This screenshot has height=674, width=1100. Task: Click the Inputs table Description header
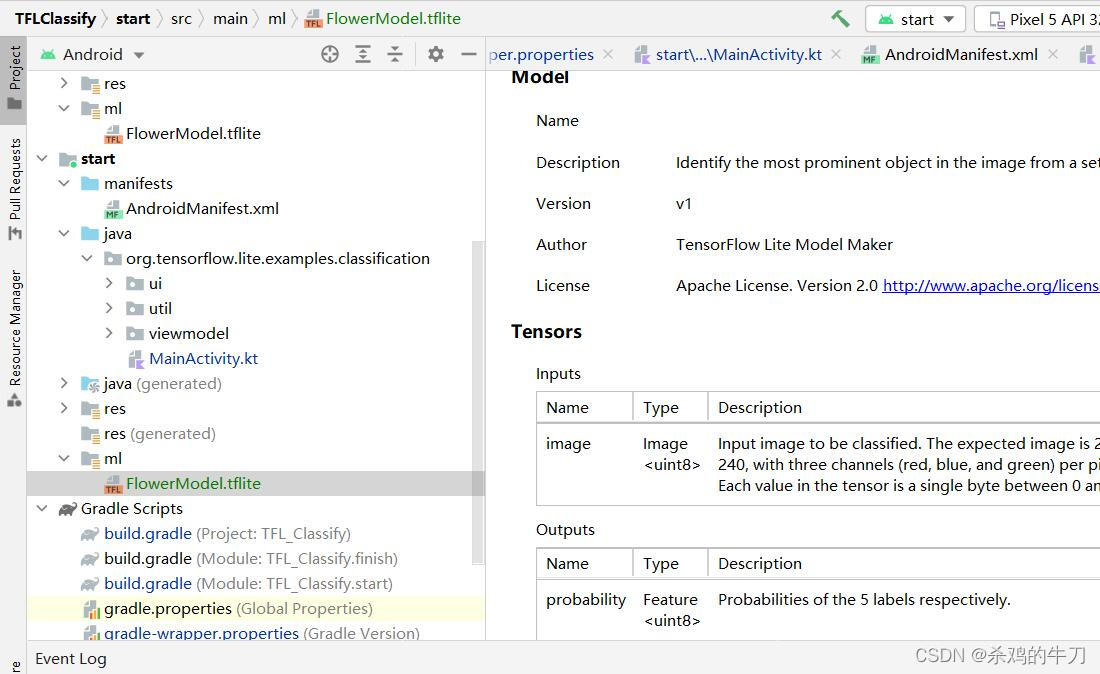tap(760, 407)
